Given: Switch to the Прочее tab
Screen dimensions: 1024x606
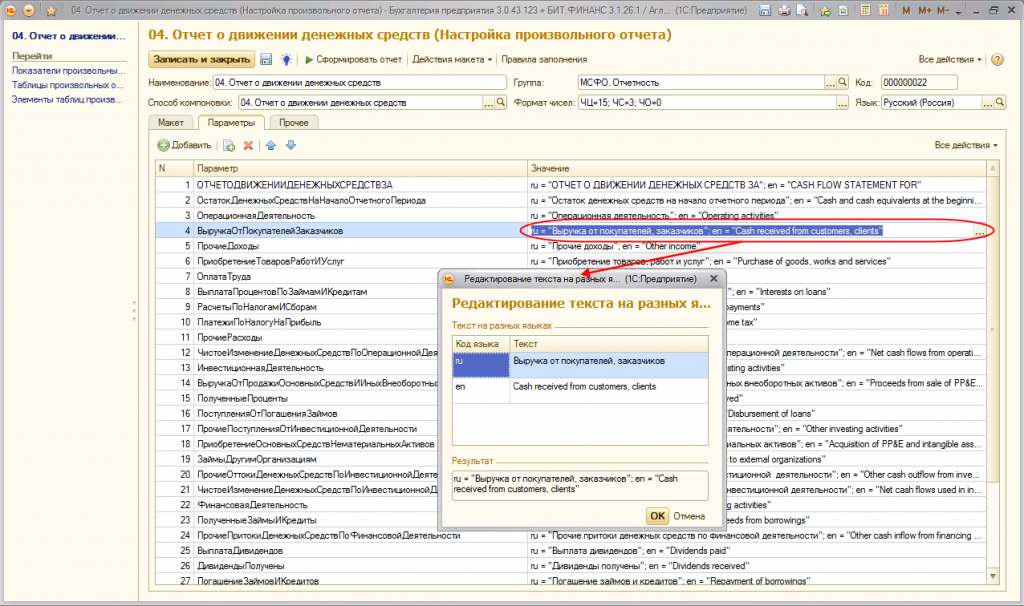Looking at the screenshot, I should point(294,123).
